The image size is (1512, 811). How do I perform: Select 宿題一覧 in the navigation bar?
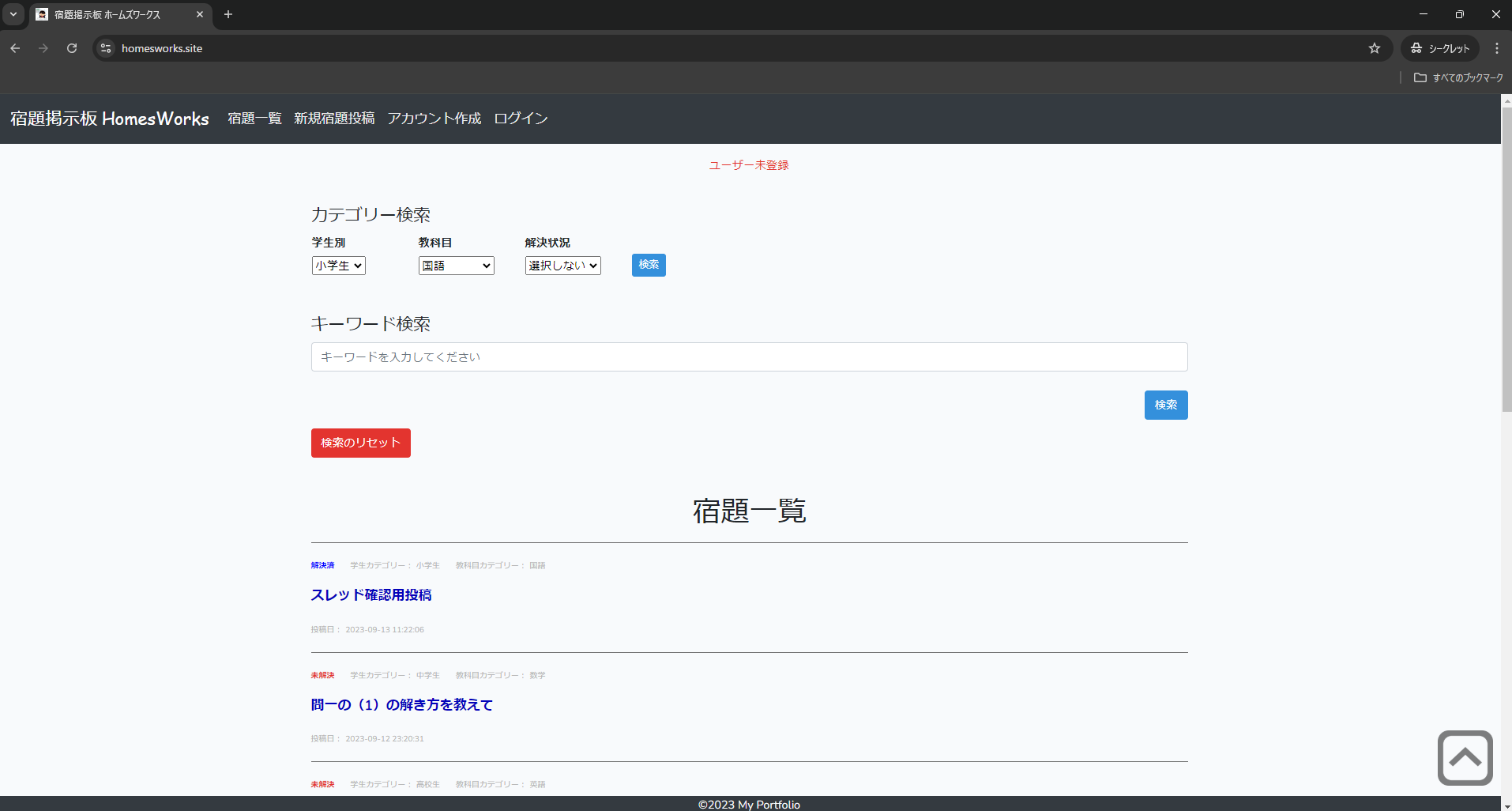point(254,119)
